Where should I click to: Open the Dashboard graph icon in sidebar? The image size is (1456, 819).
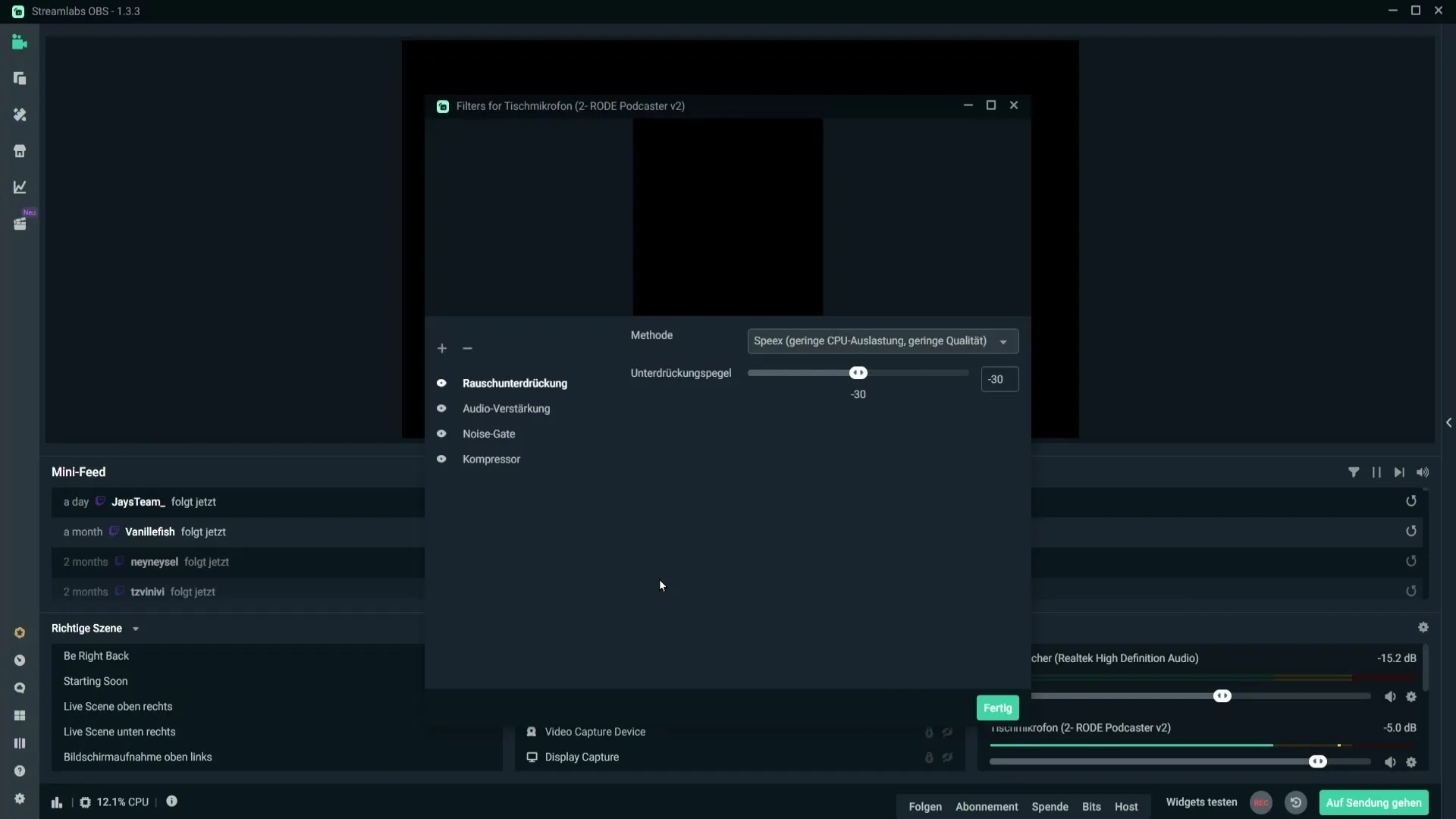pos(20,187)
